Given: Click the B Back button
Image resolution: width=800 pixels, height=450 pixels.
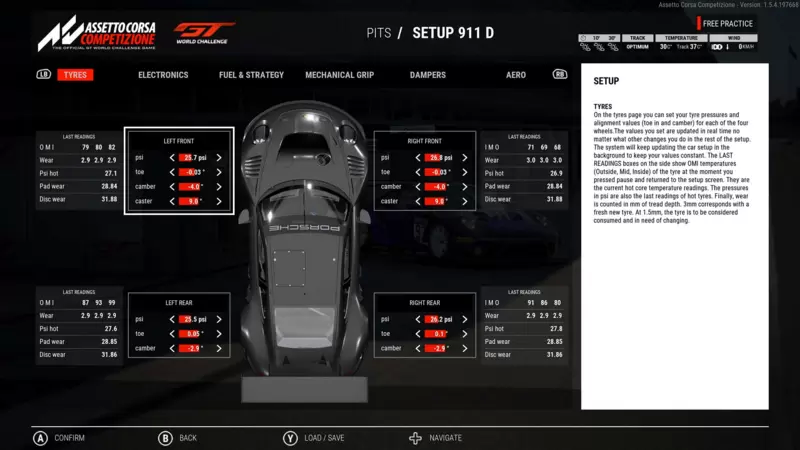Looking at the screenshot, I should [x=178, y=438].
